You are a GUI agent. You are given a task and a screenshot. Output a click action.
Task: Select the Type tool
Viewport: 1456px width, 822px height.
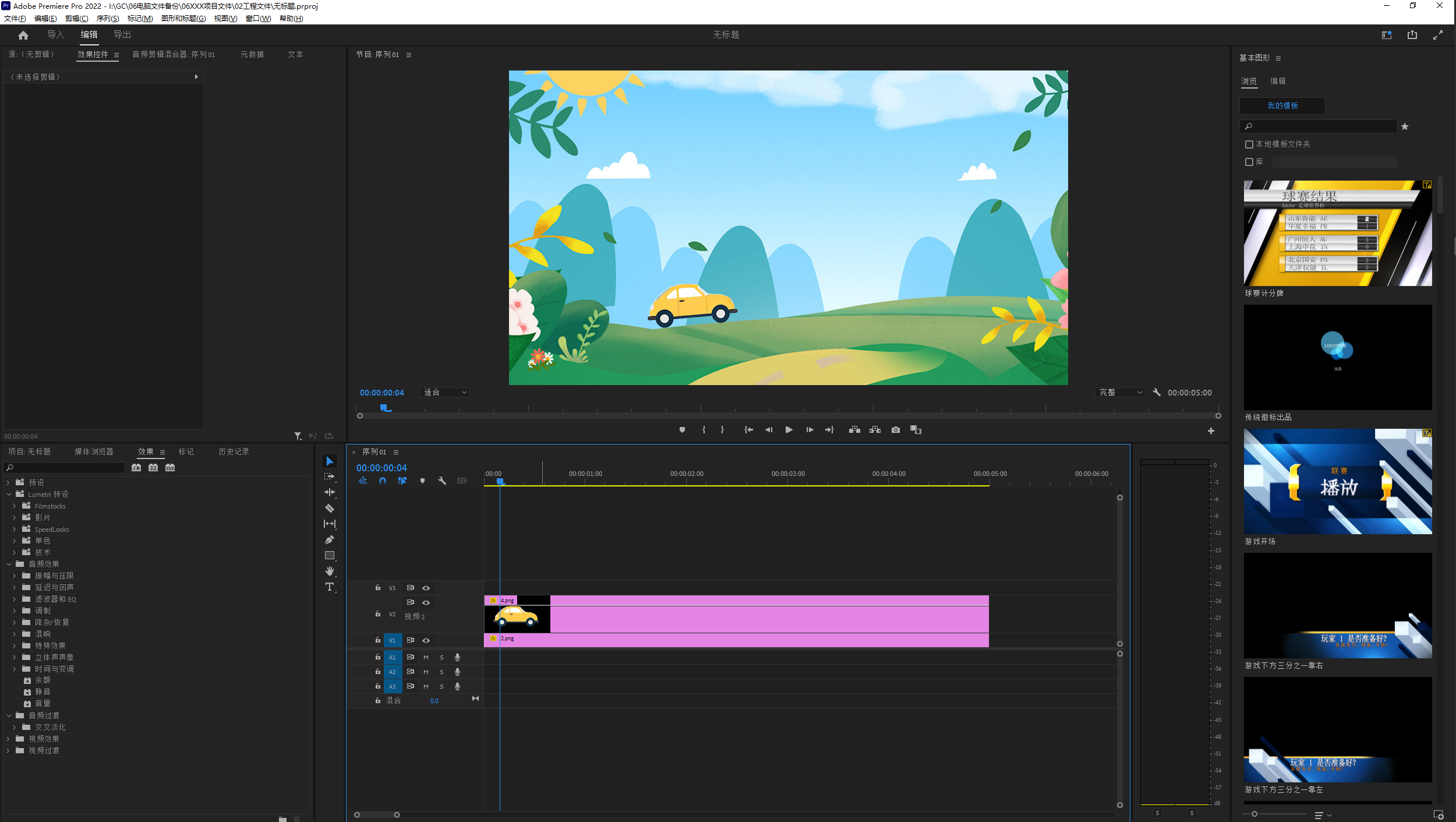click(330, 587)
